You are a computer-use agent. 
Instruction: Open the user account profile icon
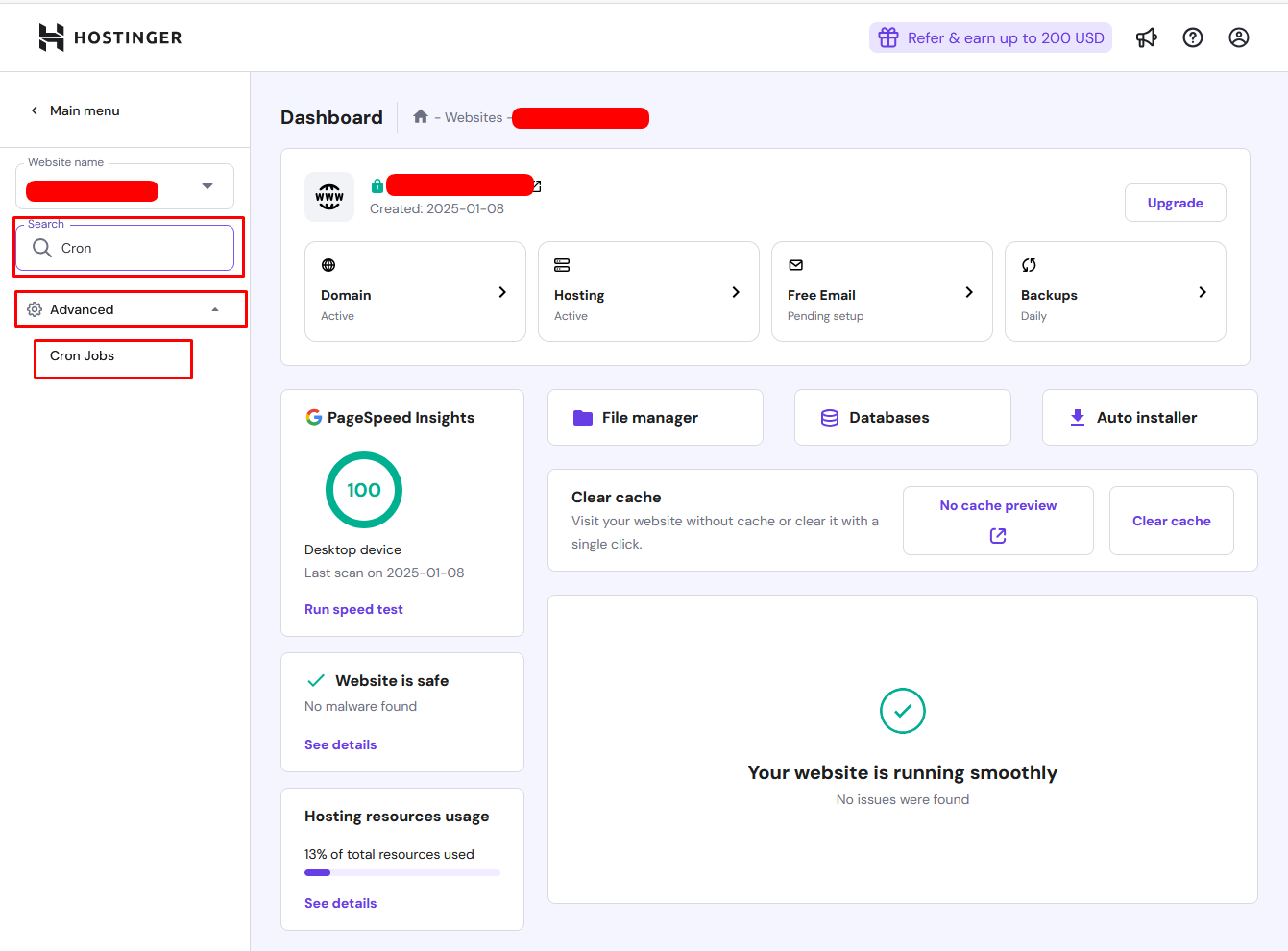[1238, 37]
